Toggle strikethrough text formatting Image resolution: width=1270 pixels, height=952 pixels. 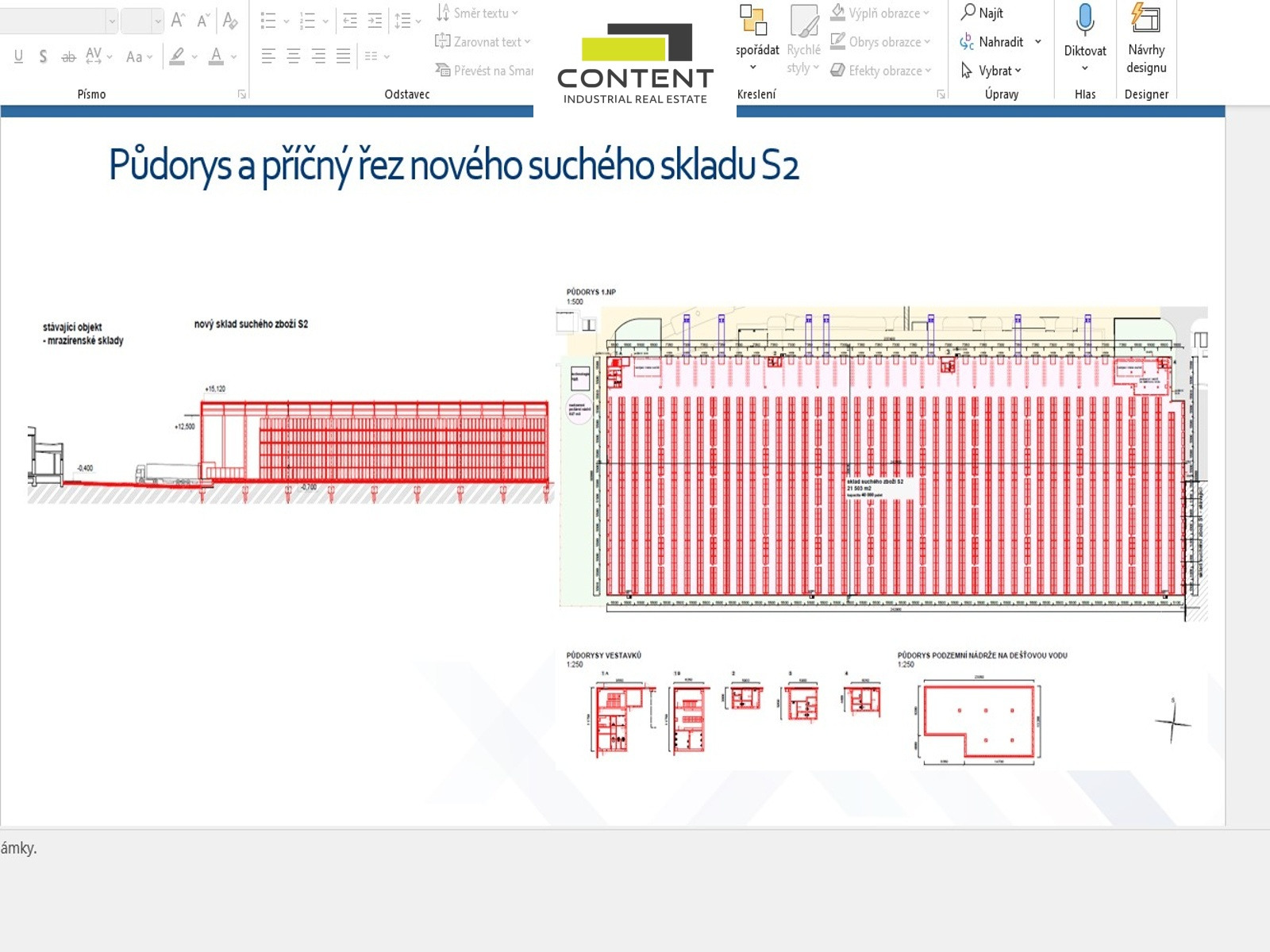[69, 56]
